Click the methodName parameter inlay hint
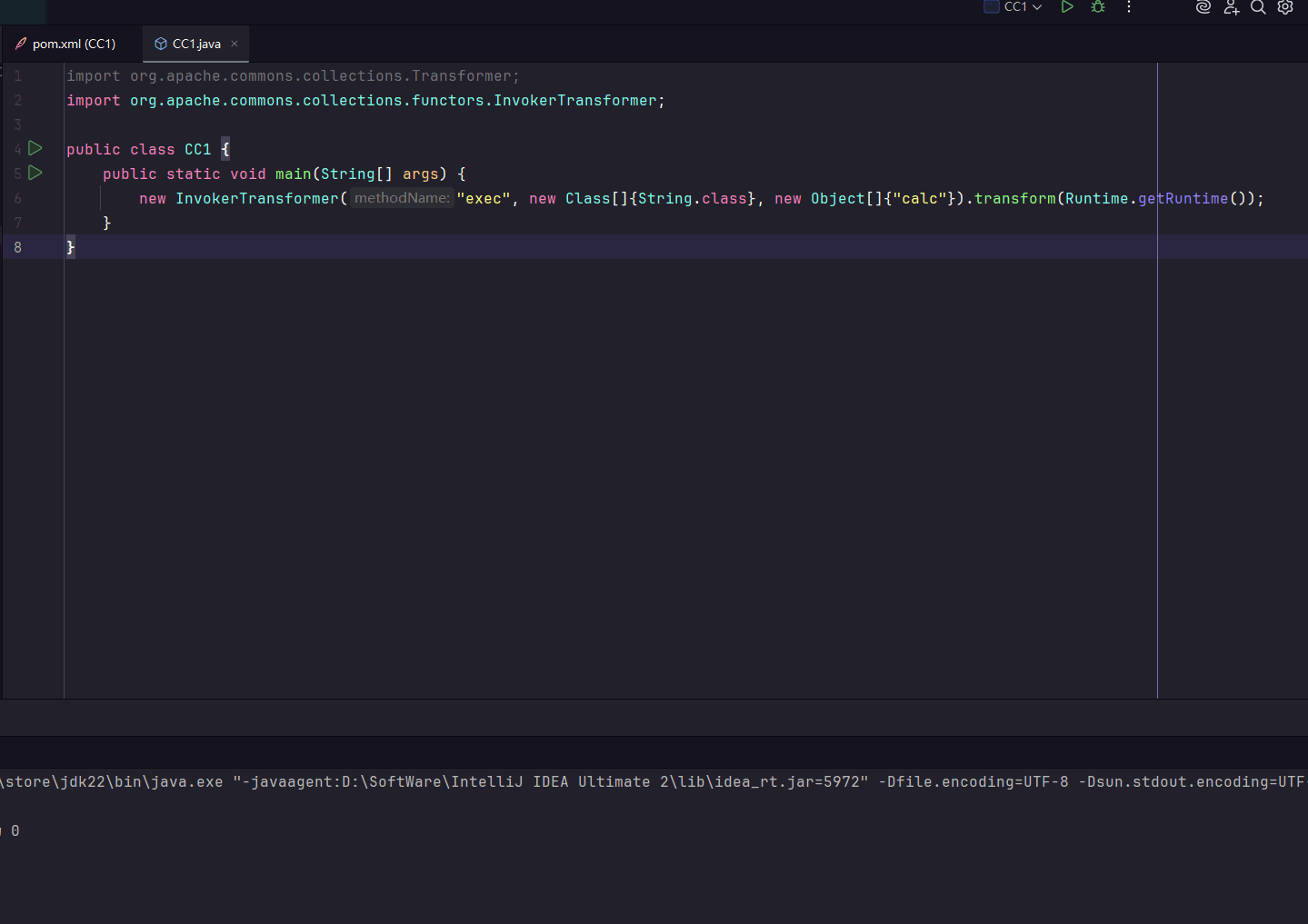Image resolution: width=1308 pixels, height=924 pixels. [402, 198]
